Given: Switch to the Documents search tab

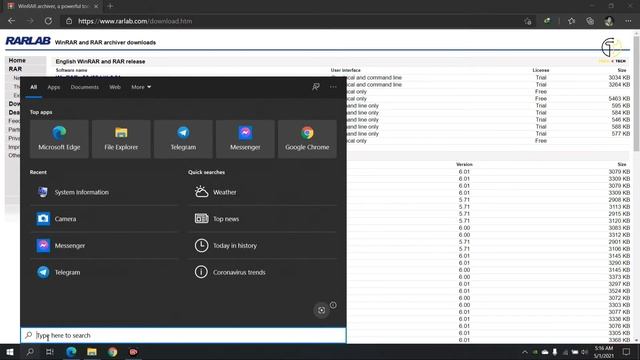Looking at the screenshot, I should click(84, 87).
